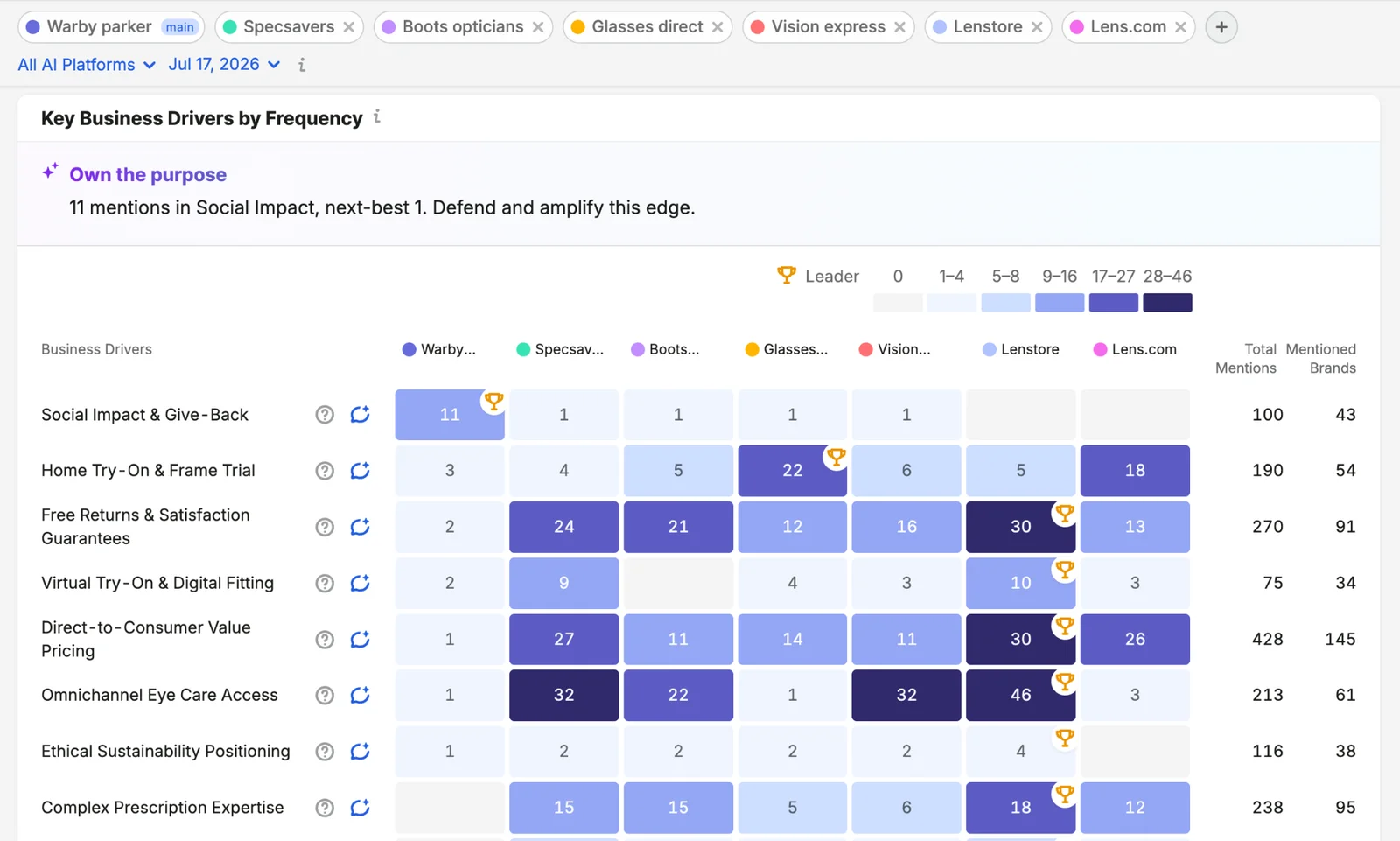Click refresh icon for Home Try-On & Frame Trial

tap(360, 471)
